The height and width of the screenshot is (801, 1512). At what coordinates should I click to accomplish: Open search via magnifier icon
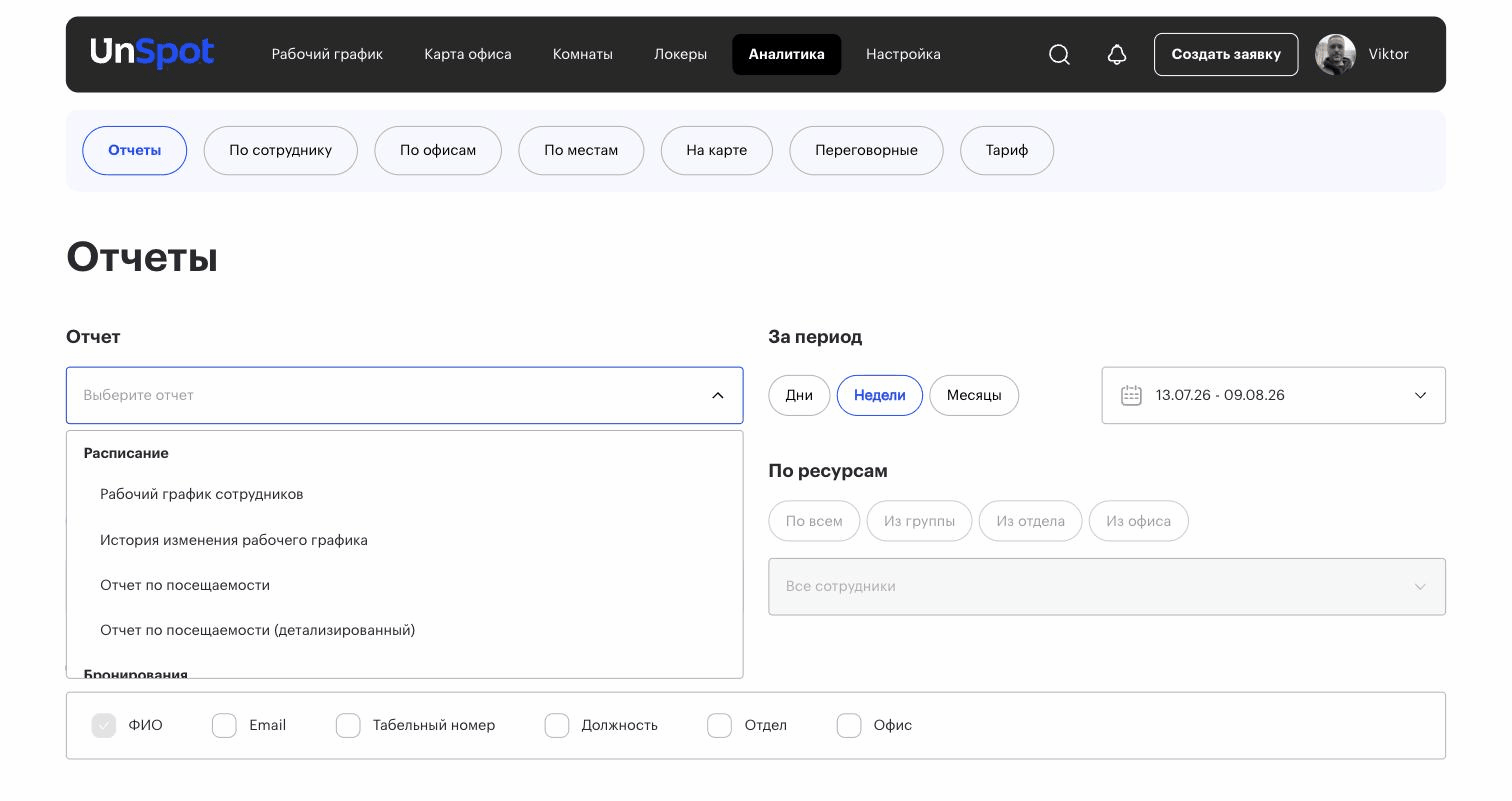click(1059, 55)
